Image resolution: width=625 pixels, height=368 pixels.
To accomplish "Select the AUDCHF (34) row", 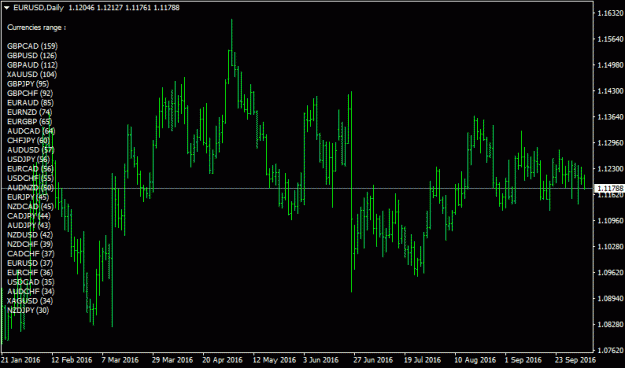I will pos(31,291).
